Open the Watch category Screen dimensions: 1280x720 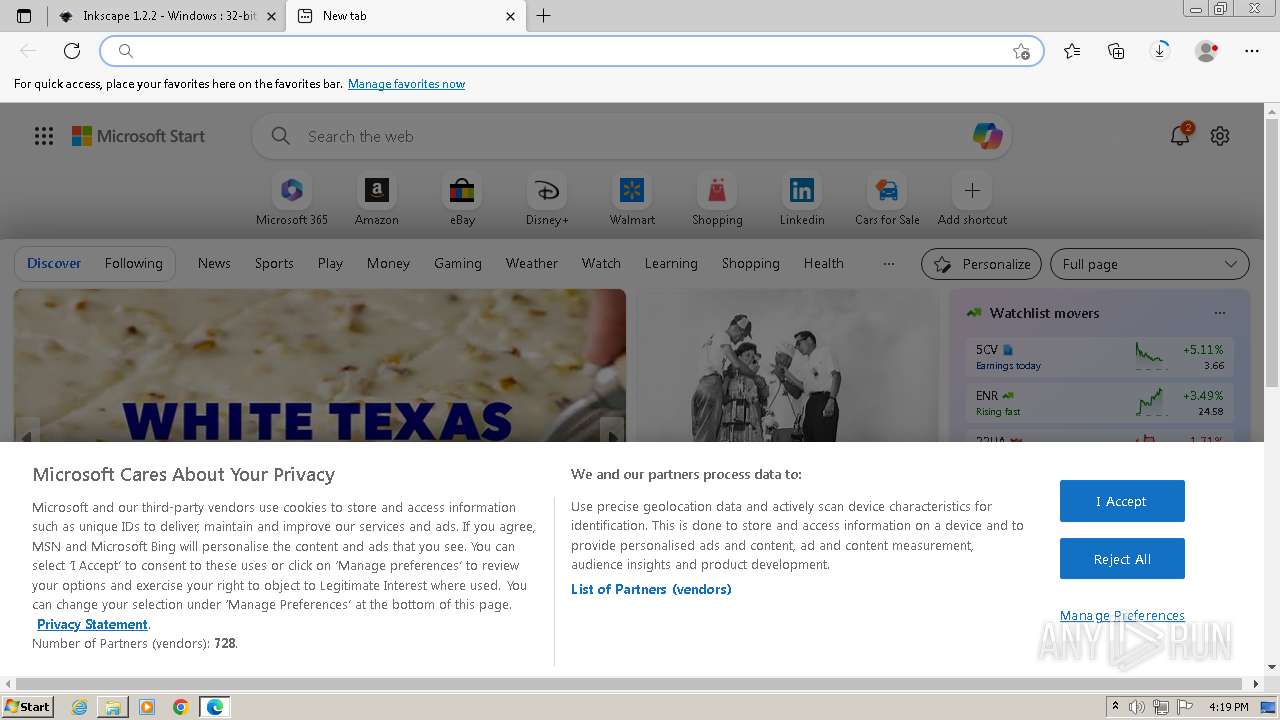[x=601, y=263]
